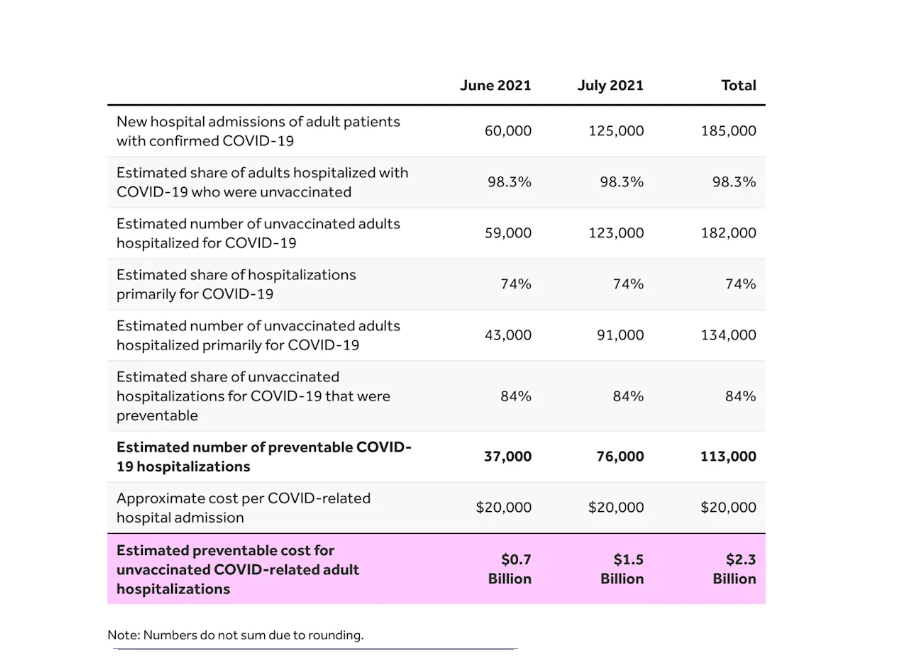This screenshot has height=669, width=908.
Task: Select the 'Estimated share of adults hospitalized' row label
Action: pyautogui.click(x=262, y=182)
